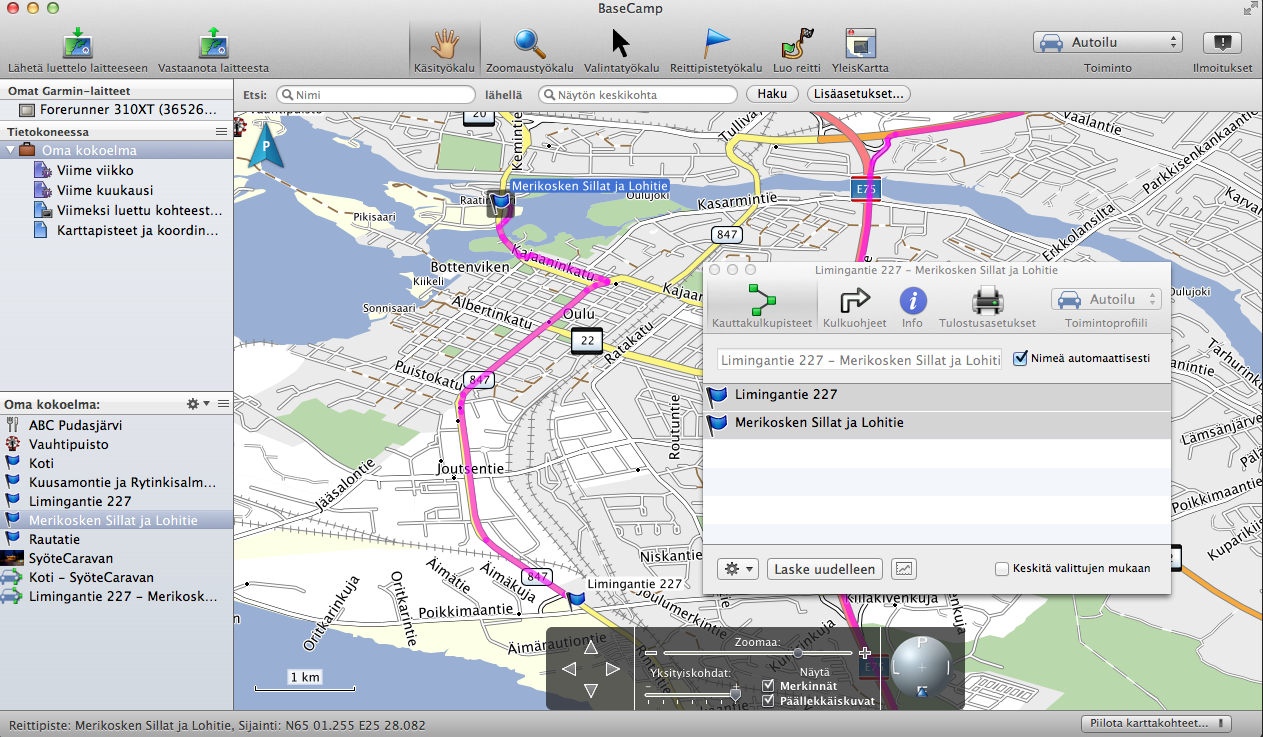Image resolution: width=1263 pixels, height=737 pixels.
Task: Click the Luo reitti toolbar icon
Action: coord(796,44)
